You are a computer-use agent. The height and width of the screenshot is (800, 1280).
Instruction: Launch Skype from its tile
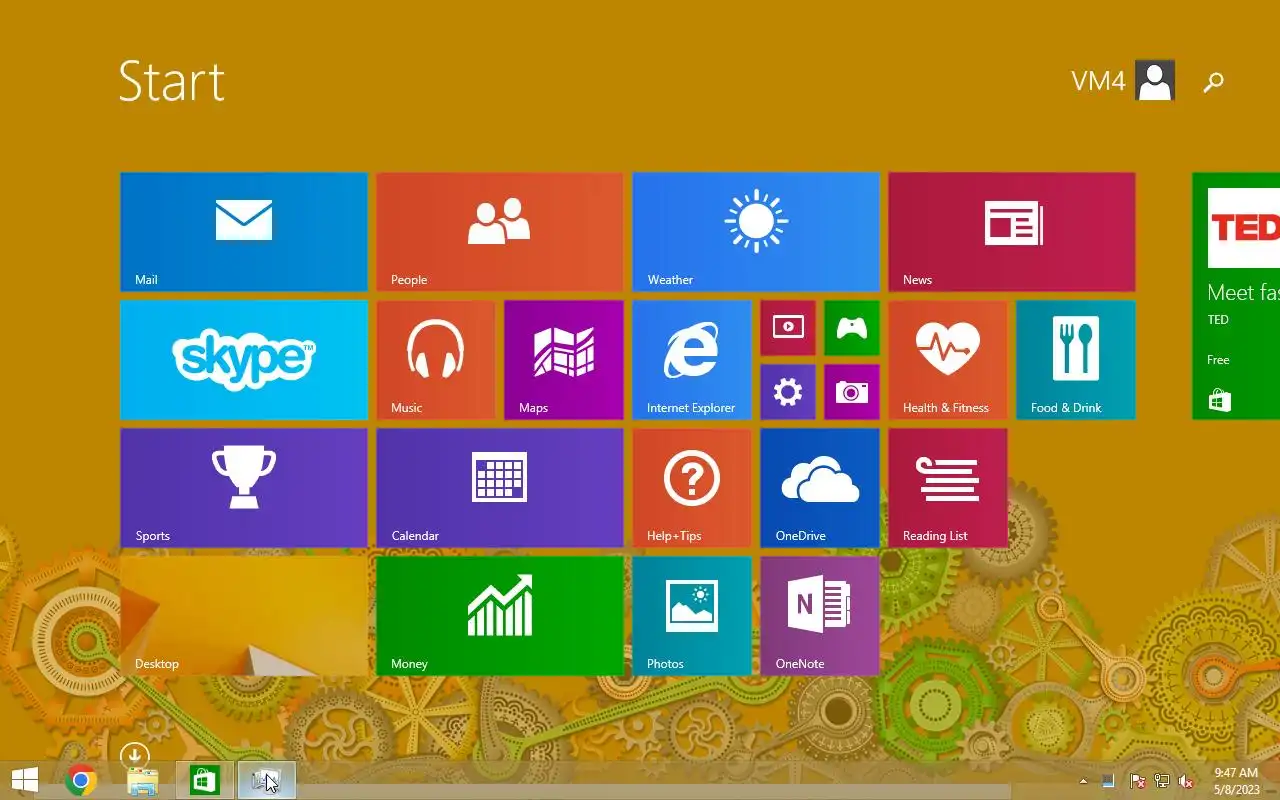pos(244,360)
